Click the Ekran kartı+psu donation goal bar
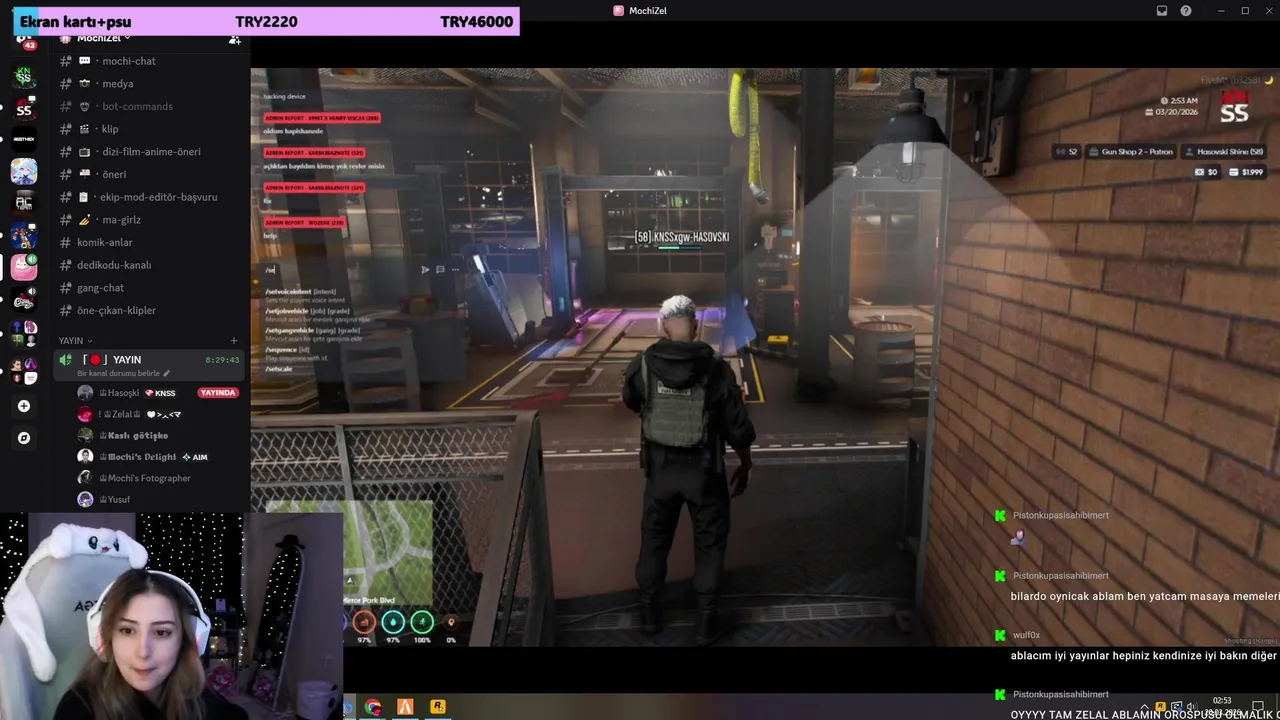Image resolution: width=1280 pixels, height=720 pixels. pyautogui.click(x=266, y=21)
